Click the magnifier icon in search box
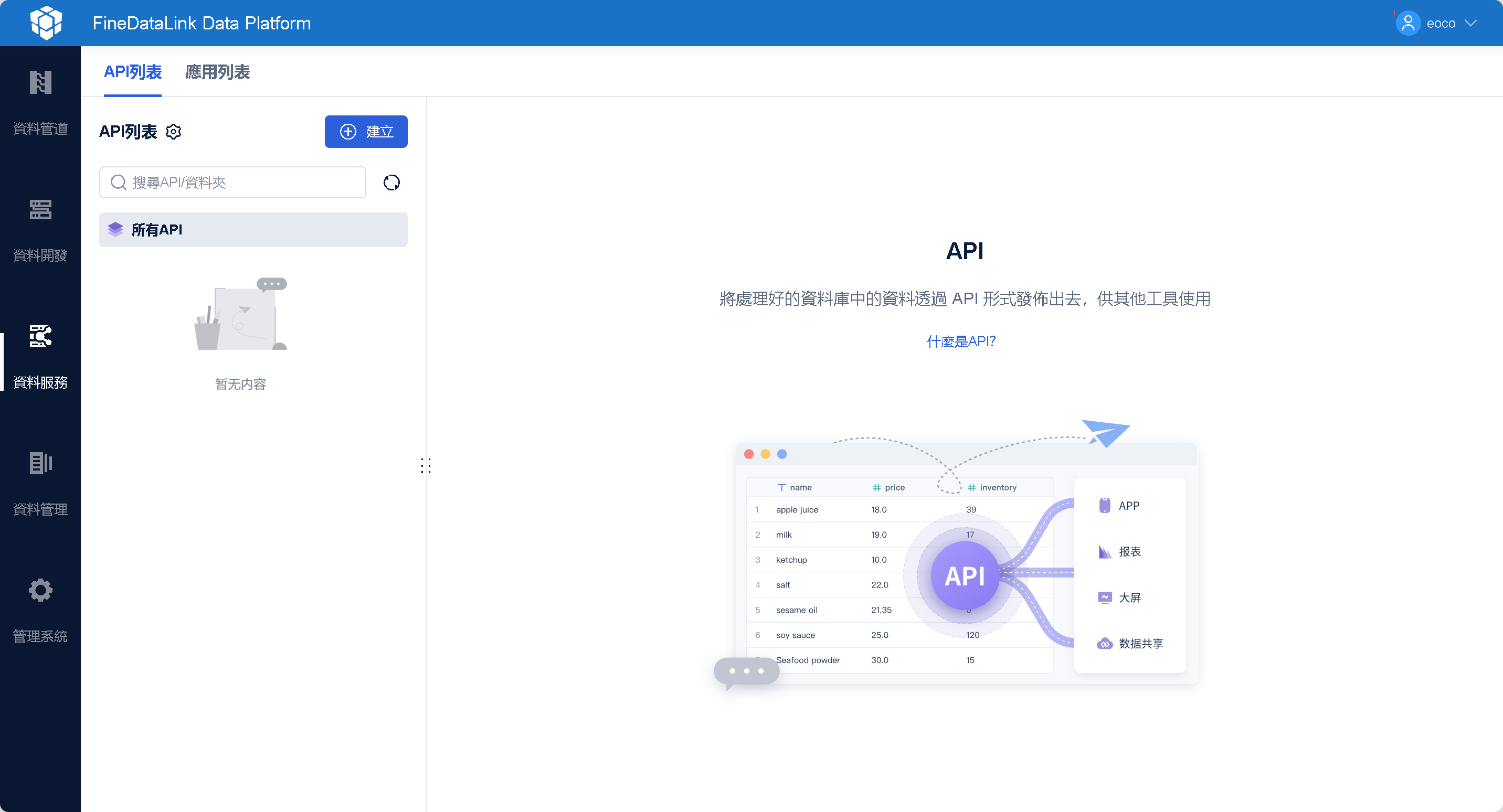Viewport: 1503px width, 812px height. (x=119, y=183)
